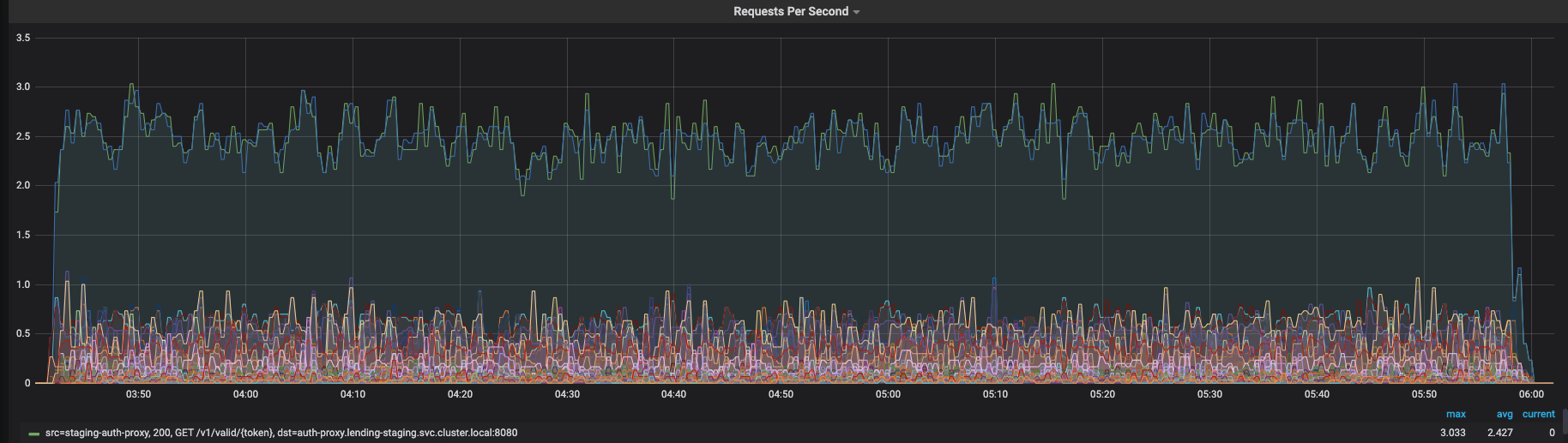
Task: Click the 05:20 time axis label
Action: [x=1102, y=394]
